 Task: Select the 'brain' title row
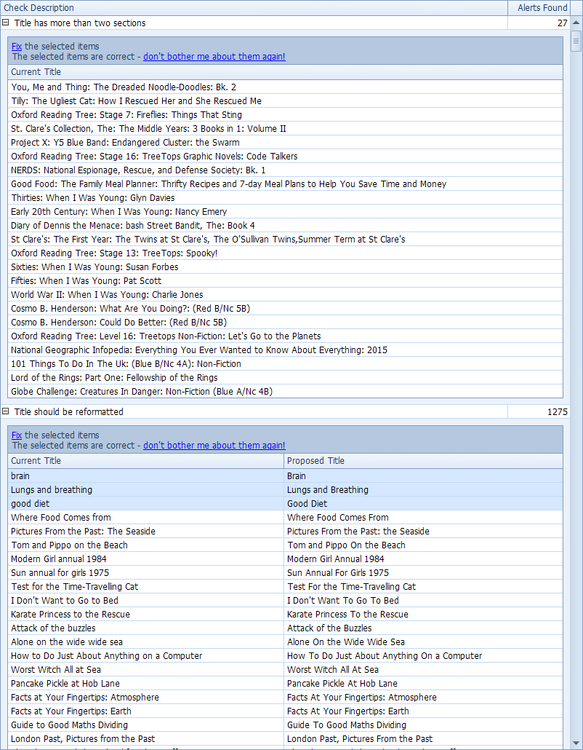tap(286, 476)
